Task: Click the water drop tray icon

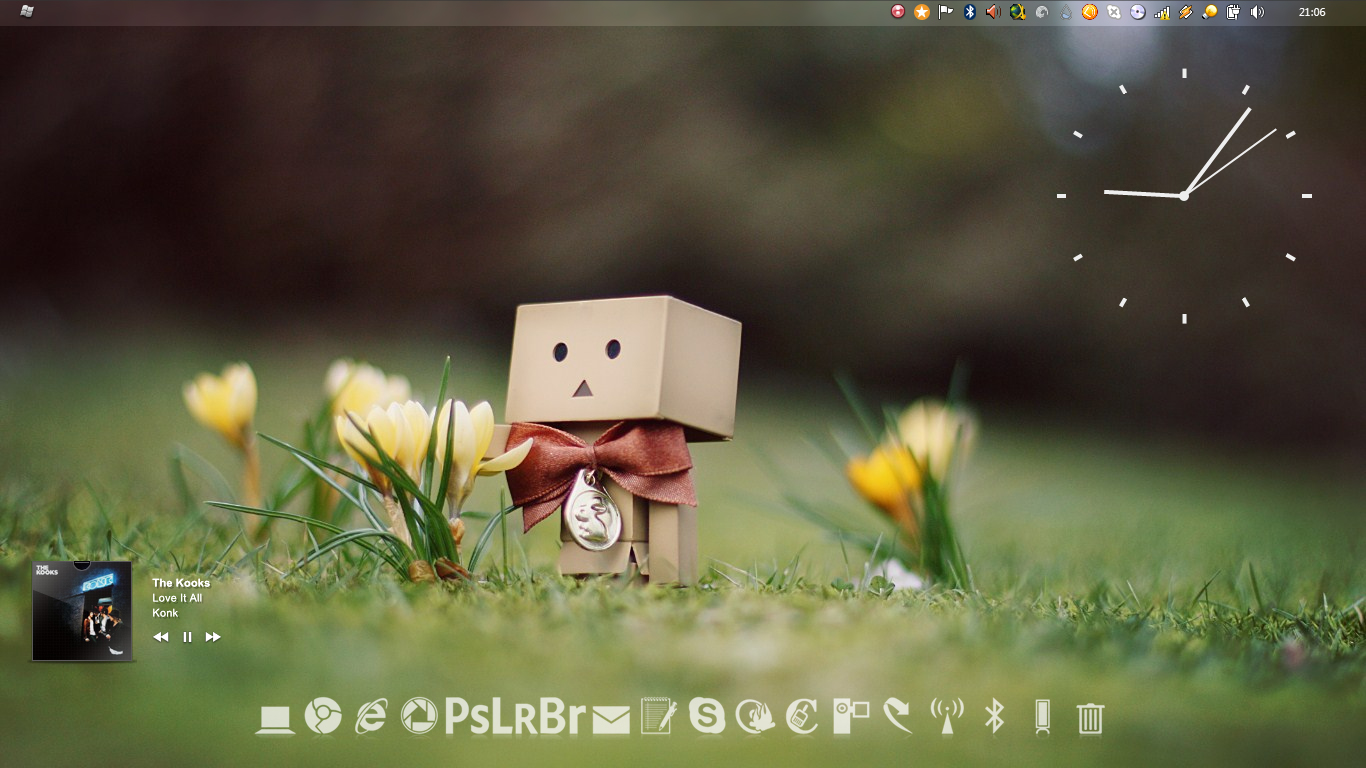Action: point(1065,12)
